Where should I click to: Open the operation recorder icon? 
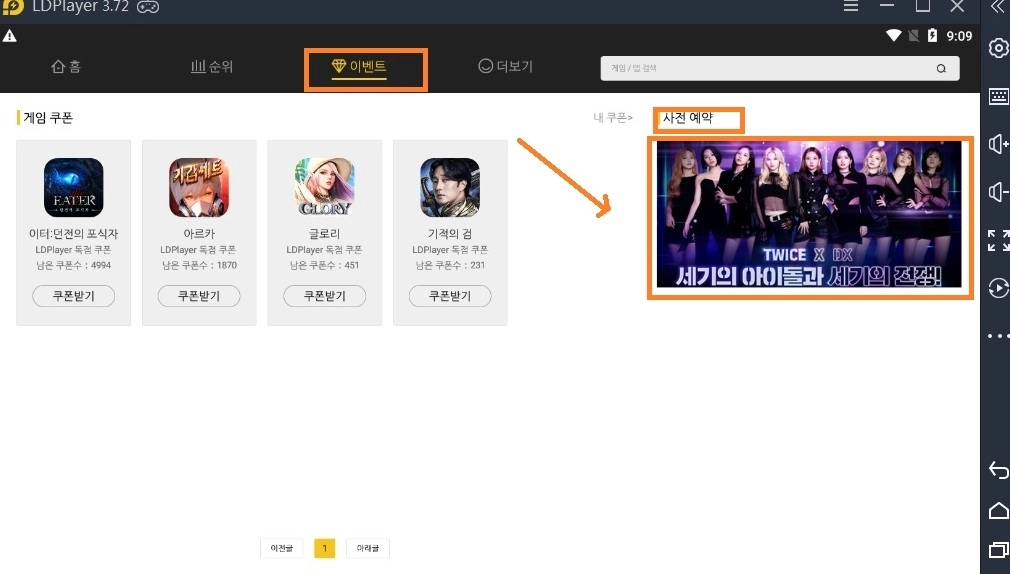coord(998,288)
